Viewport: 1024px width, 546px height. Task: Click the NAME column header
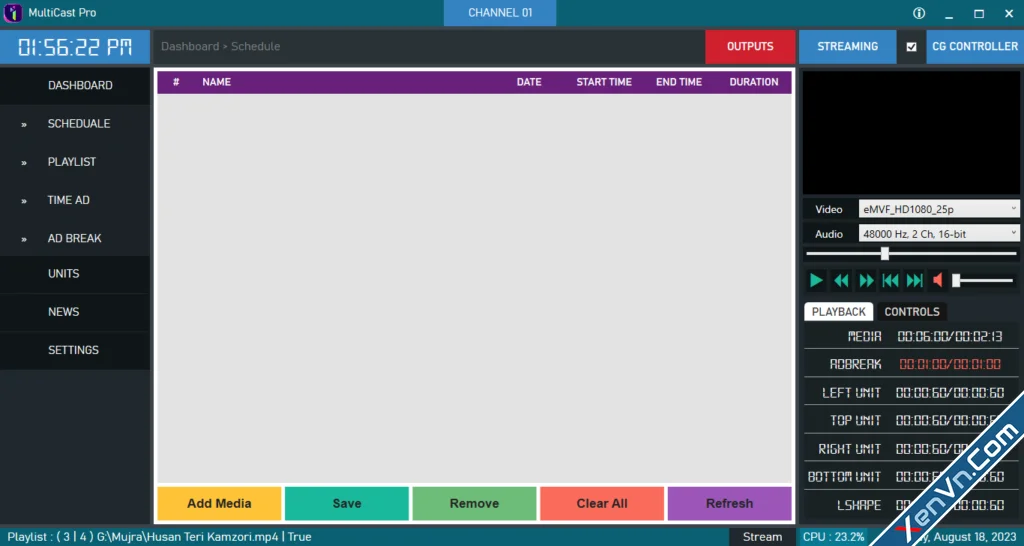tap(216, 82)
